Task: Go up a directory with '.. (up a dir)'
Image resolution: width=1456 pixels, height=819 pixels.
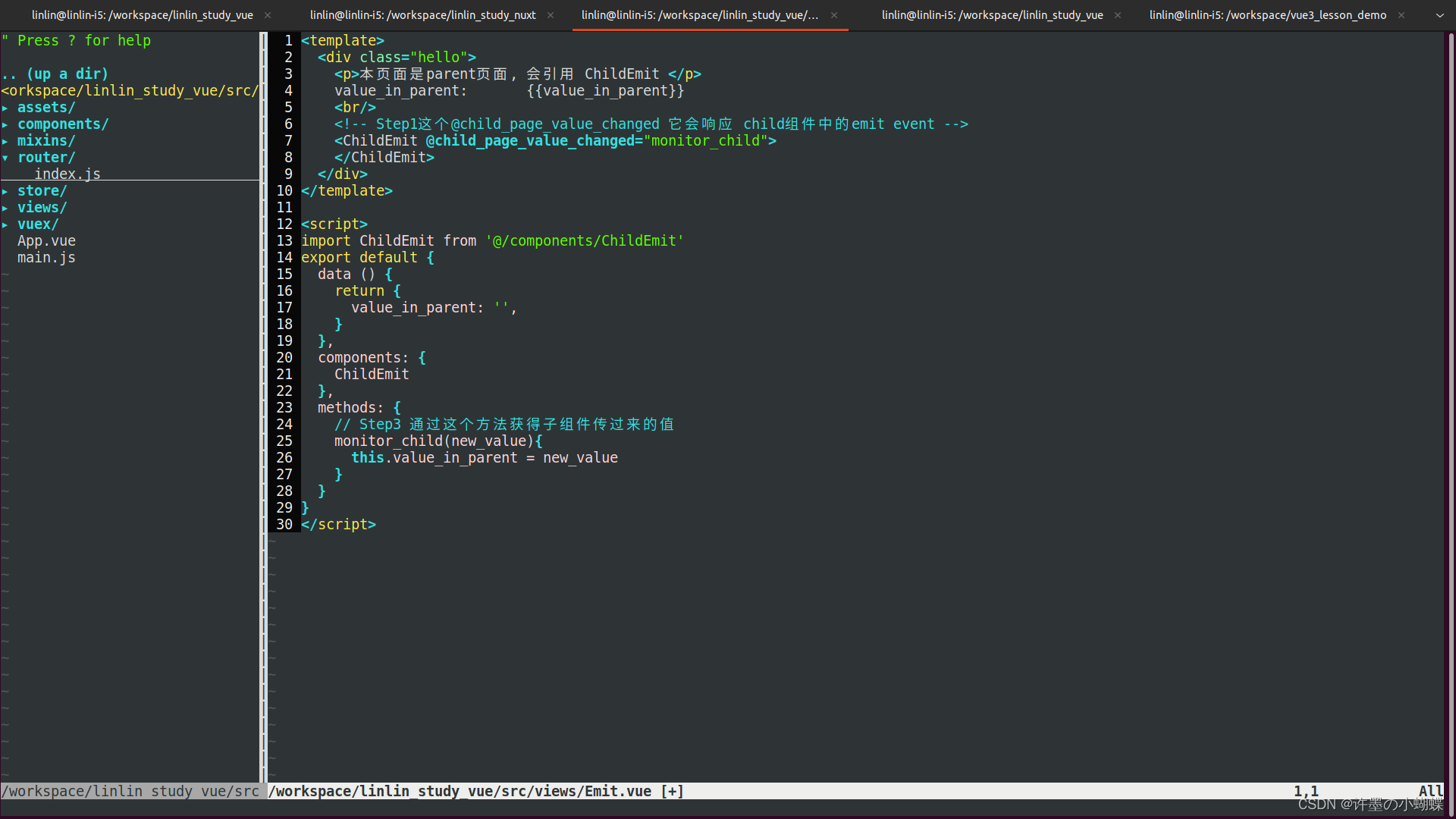Action: coord(55,74)
